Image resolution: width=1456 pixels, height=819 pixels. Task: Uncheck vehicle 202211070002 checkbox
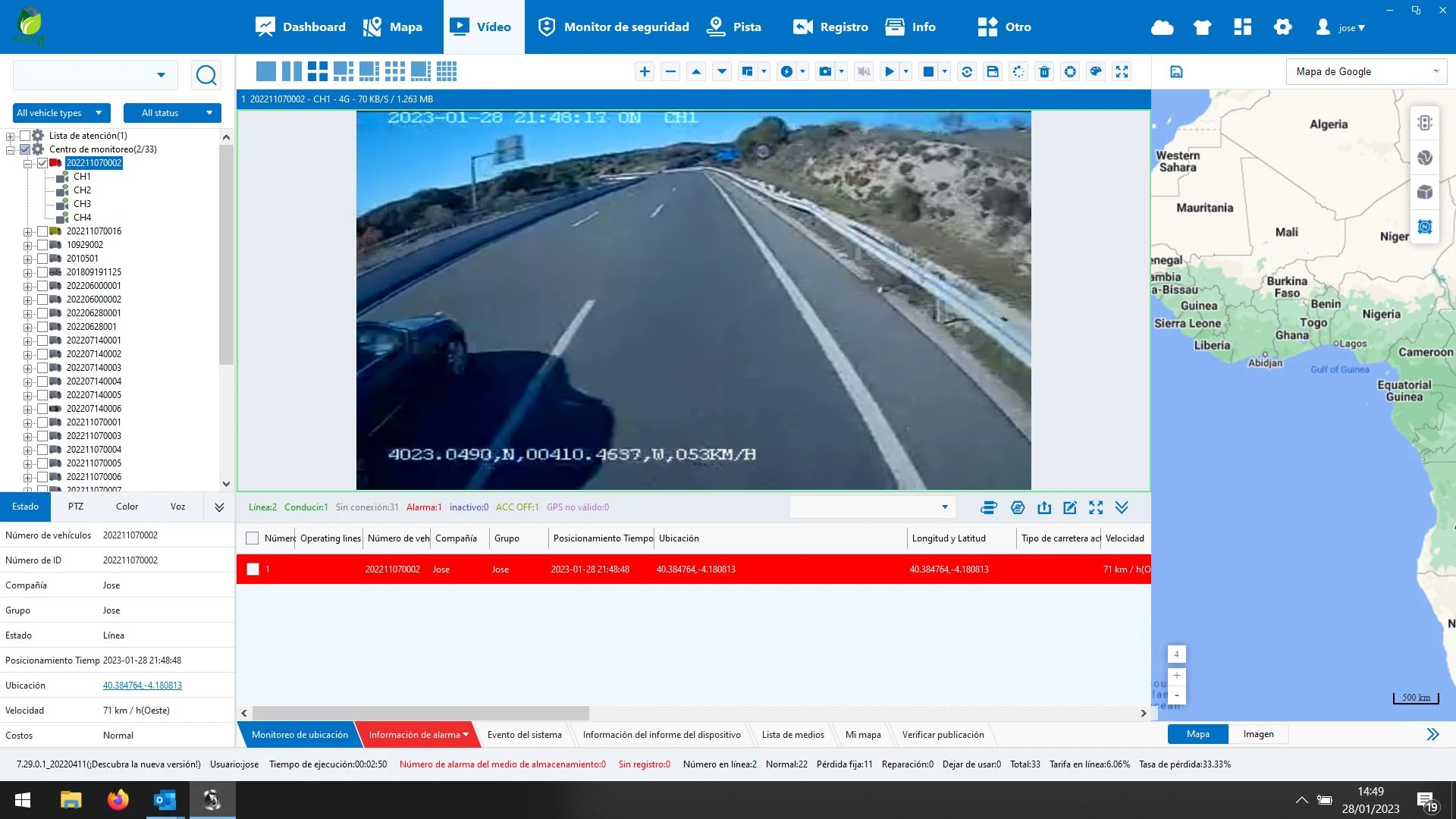point(42,163)
